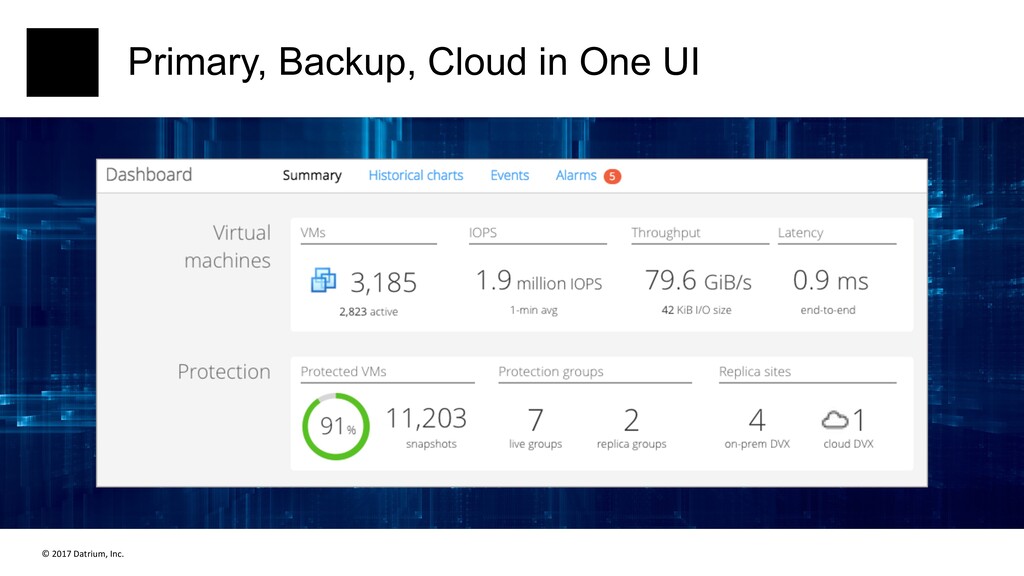This screenshot has width=1024, height=576.
Task: Open the Summary tab
Action: pyautogui.click(x=312, y=176)
